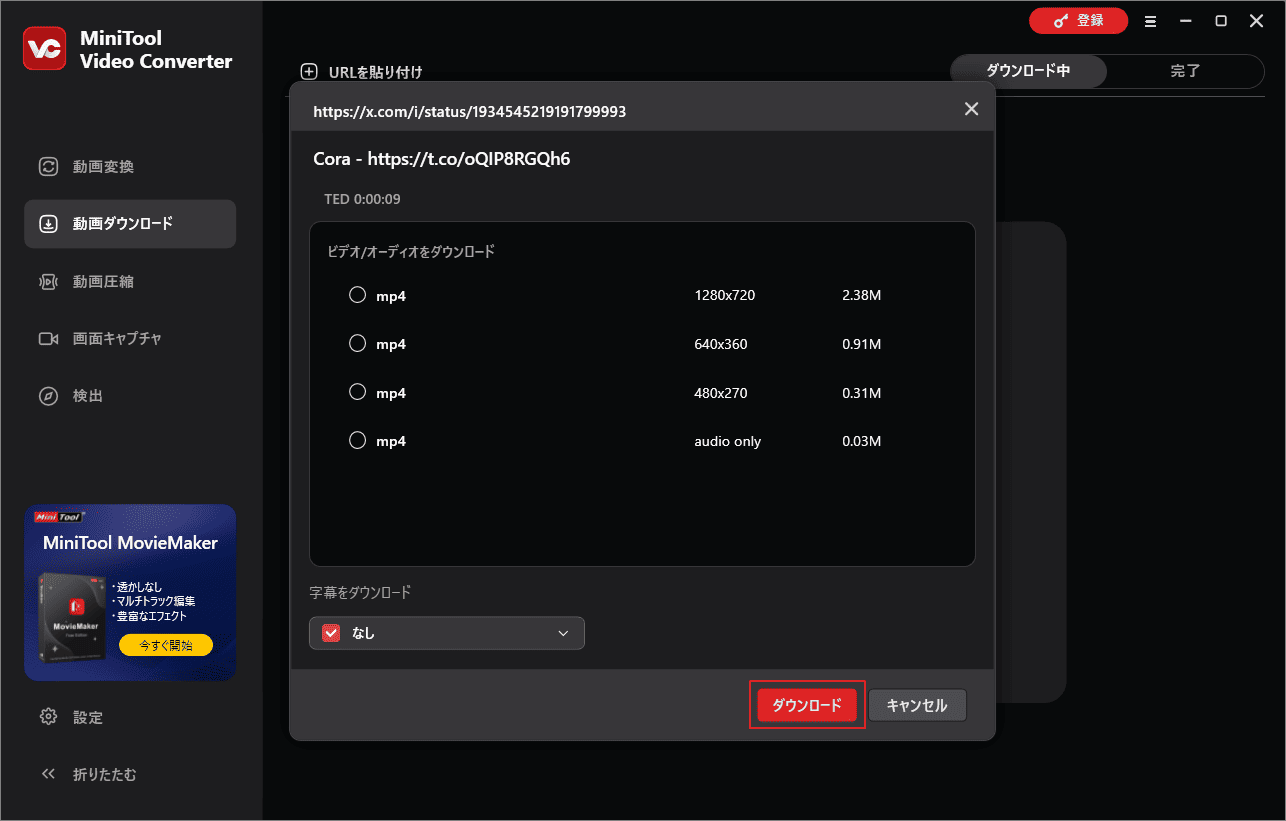Click the title Cora - https://t.co/oQIP8RGQh6
This screenshot has width=1286, height=821.
click(x=442, y=159)
